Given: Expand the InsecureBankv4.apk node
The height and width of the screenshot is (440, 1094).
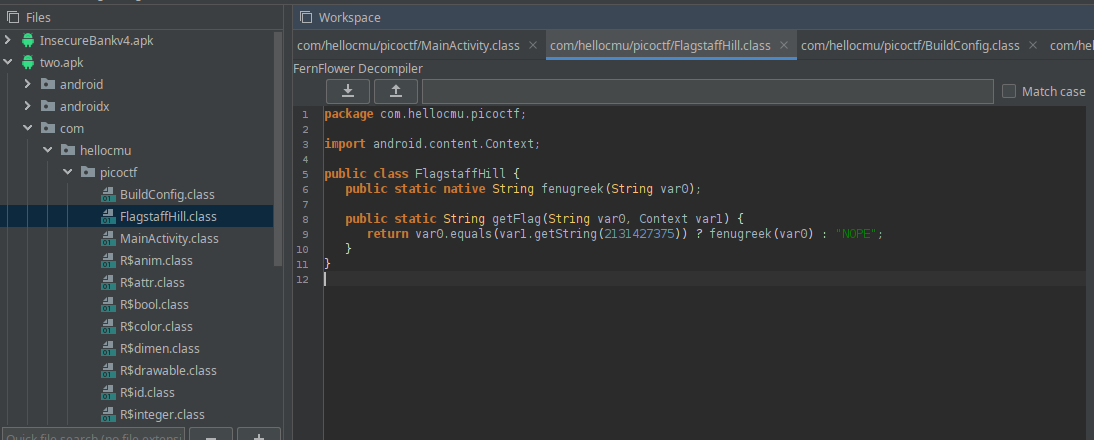Looking at the screenshot, I should tap(8, 40).
